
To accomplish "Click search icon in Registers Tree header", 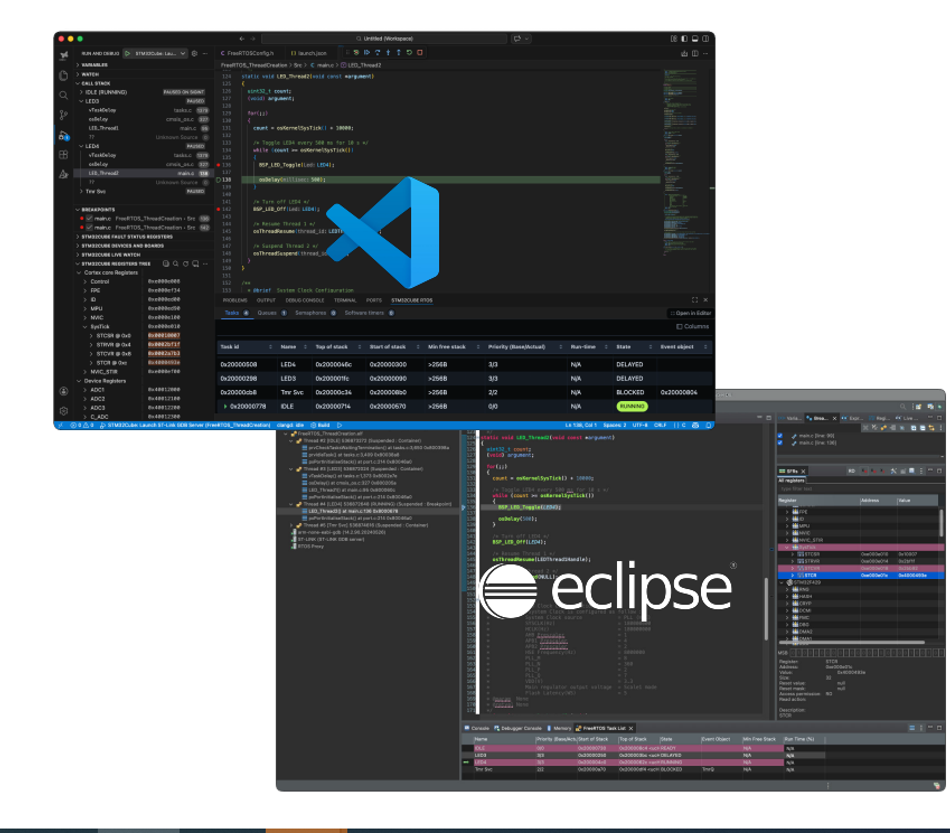I will tap(176, 264).
